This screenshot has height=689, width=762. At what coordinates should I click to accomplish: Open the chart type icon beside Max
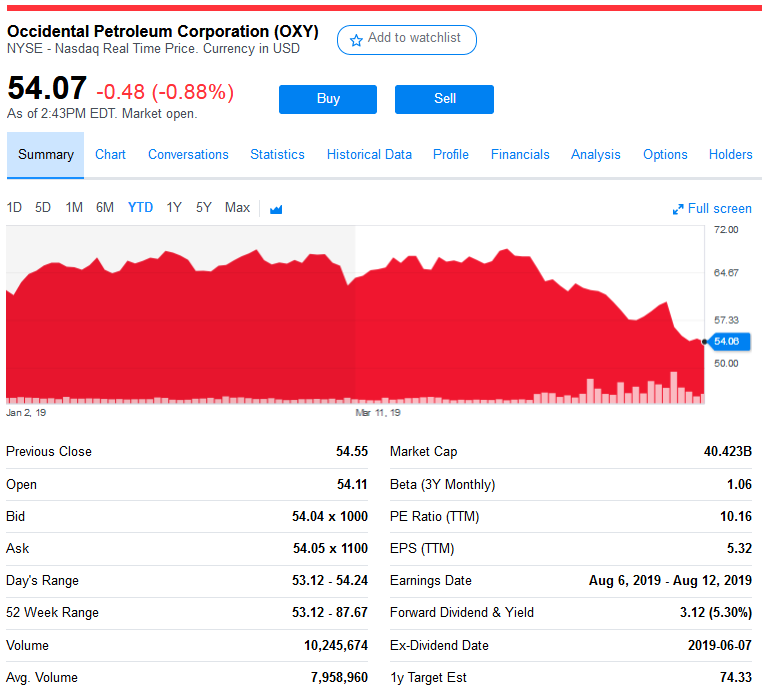coord(276,209)
